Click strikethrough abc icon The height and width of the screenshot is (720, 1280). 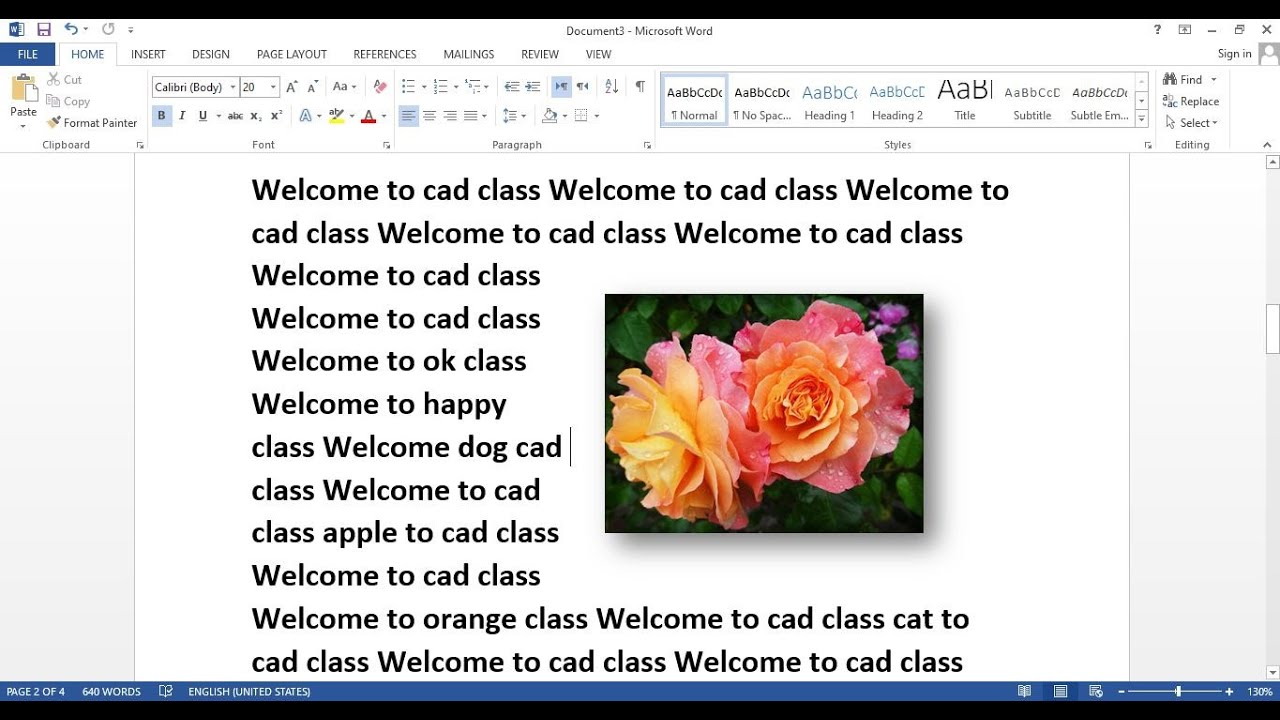pyautogui.click(x=235, y=116)
